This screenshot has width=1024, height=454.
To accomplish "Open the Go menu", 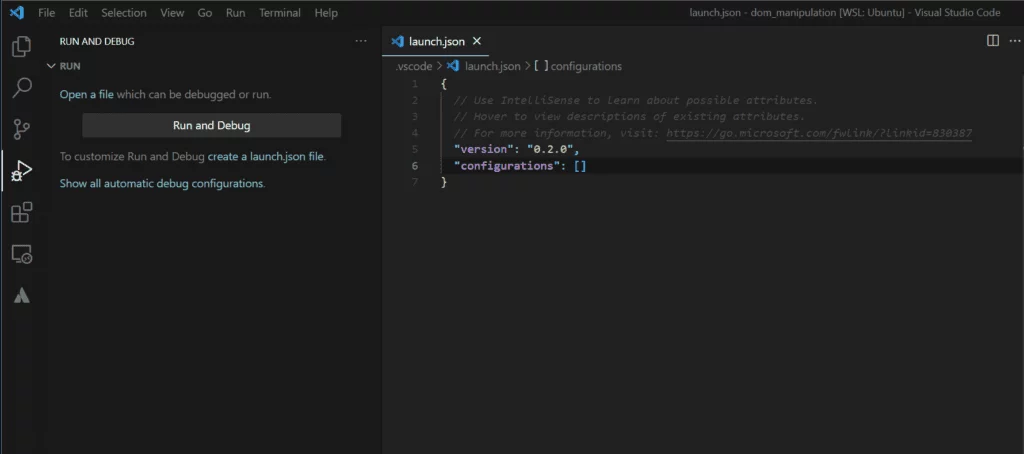I will pyautogui.click(x=205, y=12).
